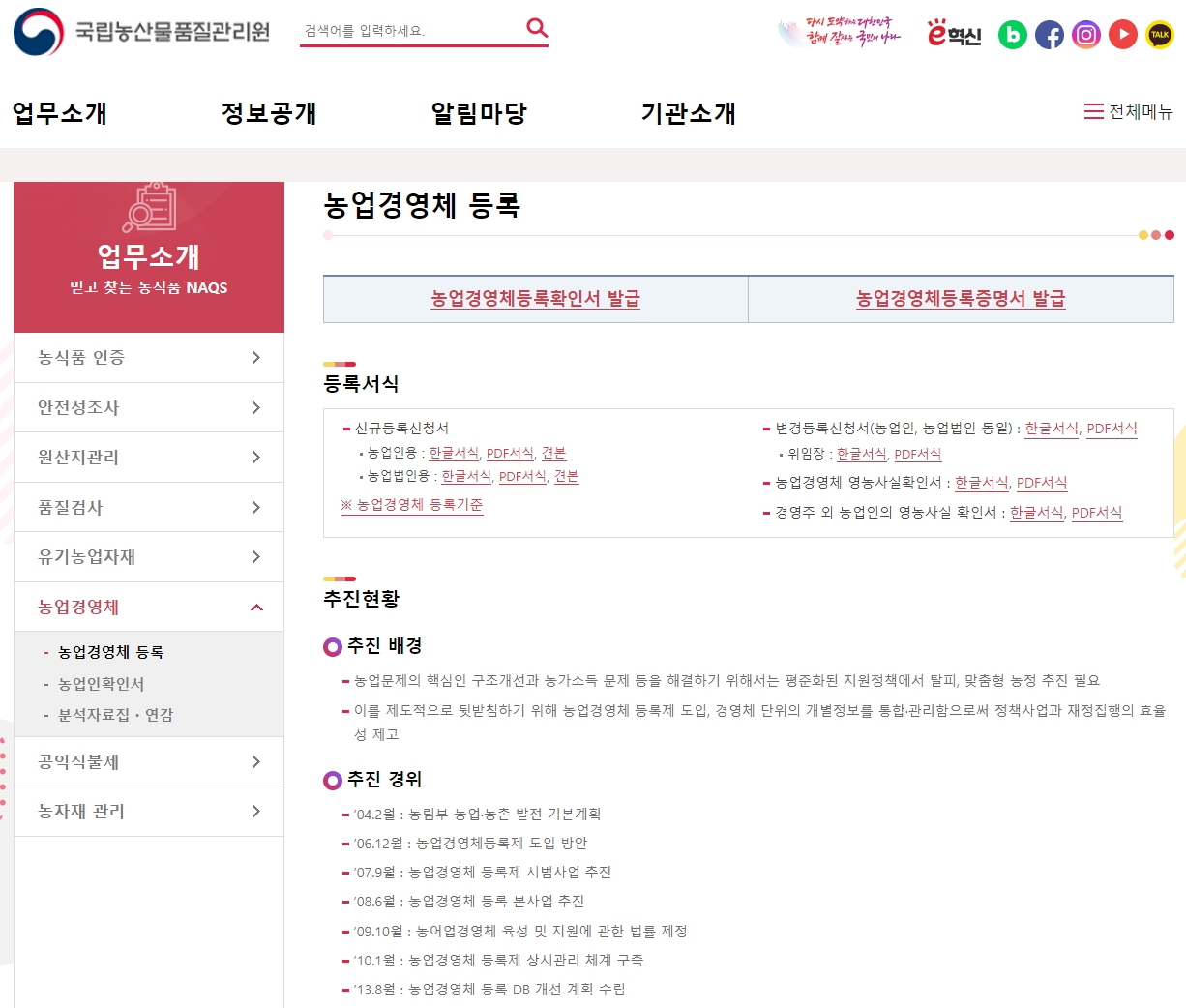Image resolution: width=1186 pixels, height=1008 pixels.
Task: Open the 알림마당 top menu
Action: (x=479, y=113)
